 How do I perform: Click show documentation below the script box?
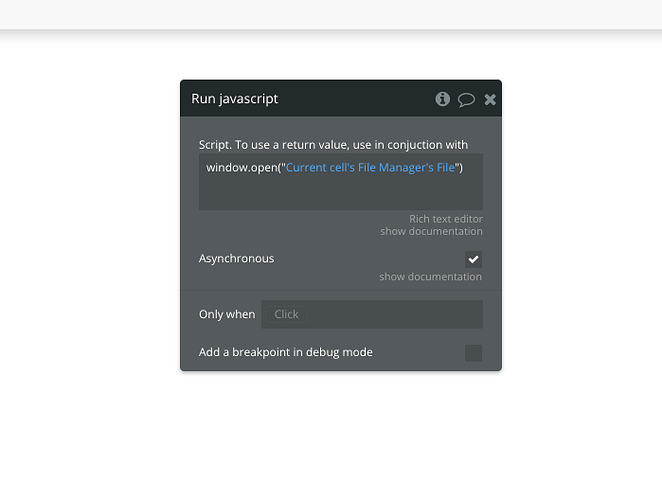(x=431, y=232)
